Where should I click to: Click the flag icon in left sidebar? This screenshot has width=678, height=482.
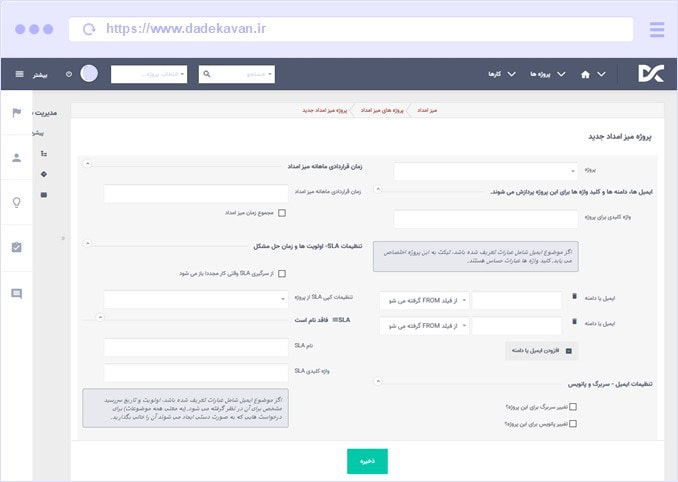point(16,112)
